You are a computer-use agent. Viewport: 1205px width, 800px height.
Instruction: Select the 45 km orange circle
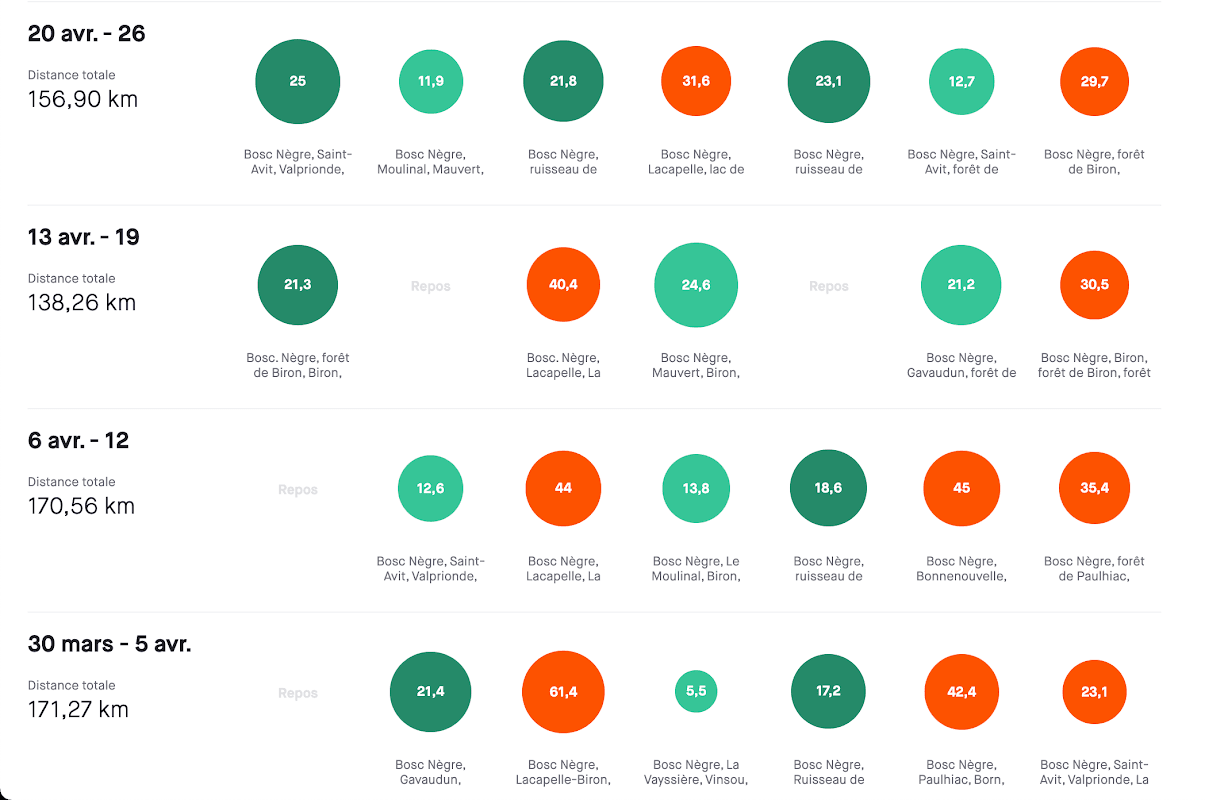(961, 488)
